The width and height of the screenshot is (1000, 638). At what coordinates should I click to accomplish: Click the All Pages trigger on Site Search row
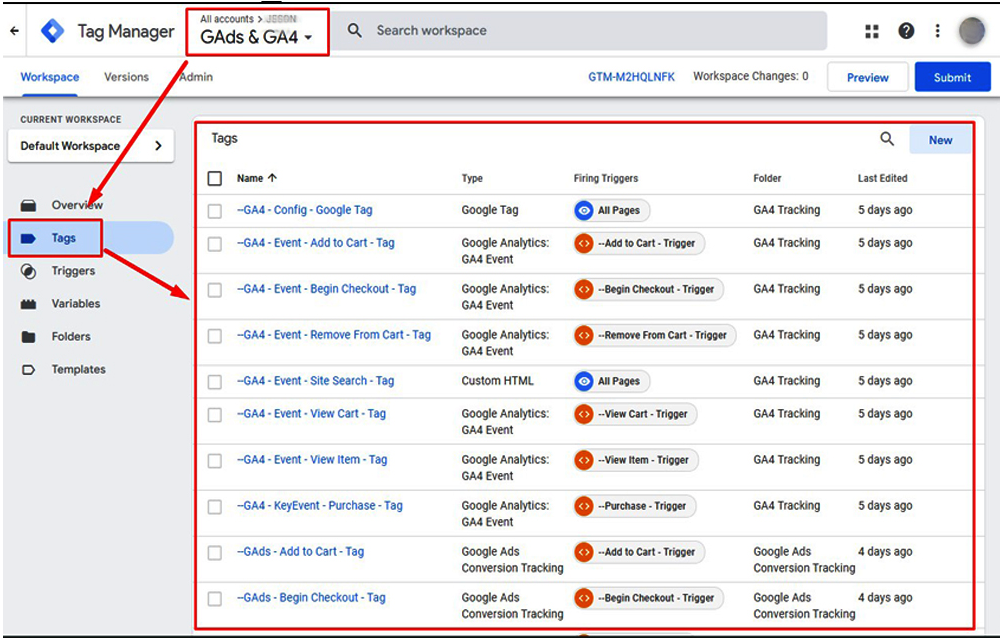[612, 382]
